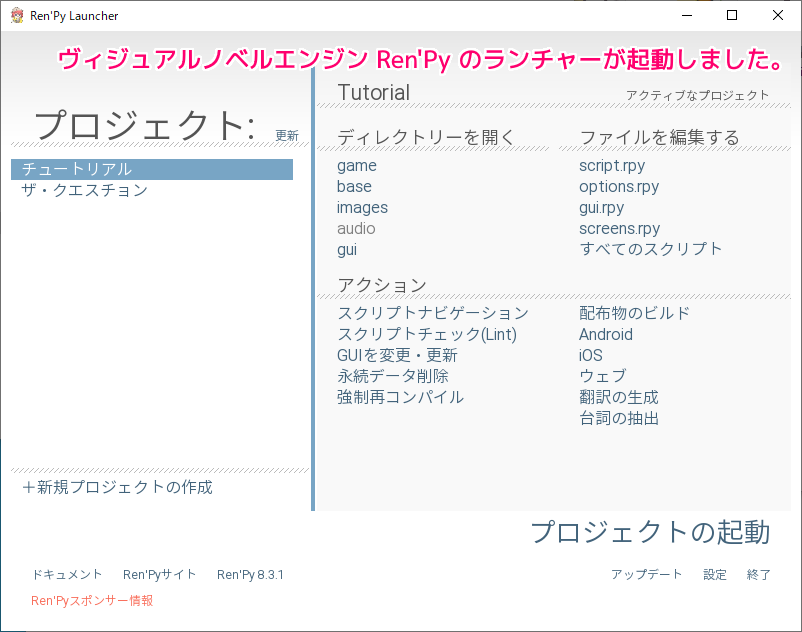
Task: Click 強制再コンパイル
Action: [x=400, y=397]
